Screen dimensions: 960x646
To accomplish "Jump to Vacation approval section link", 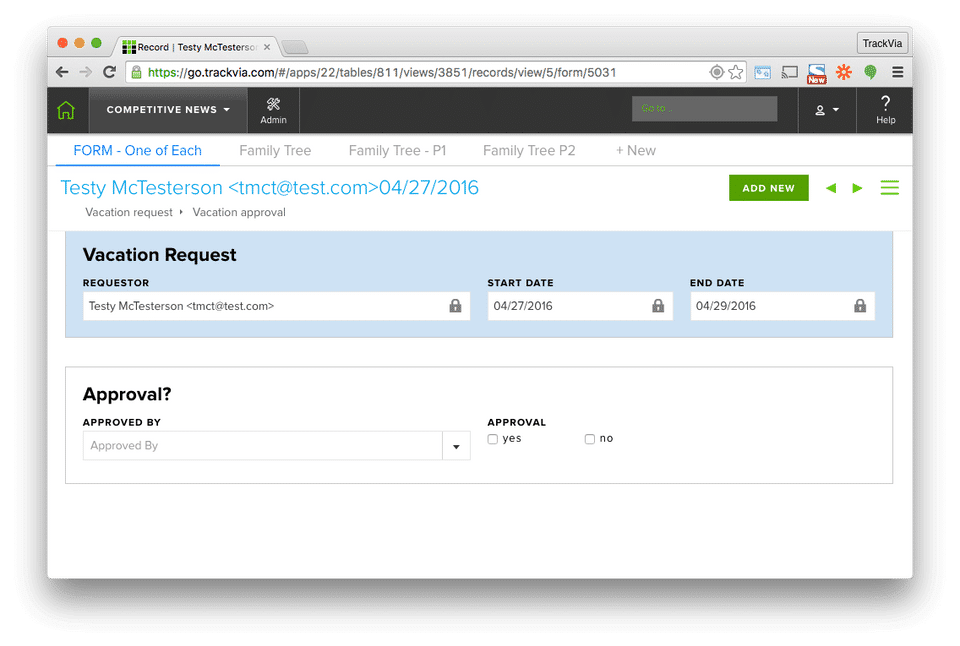I will (x=239, y=212).
